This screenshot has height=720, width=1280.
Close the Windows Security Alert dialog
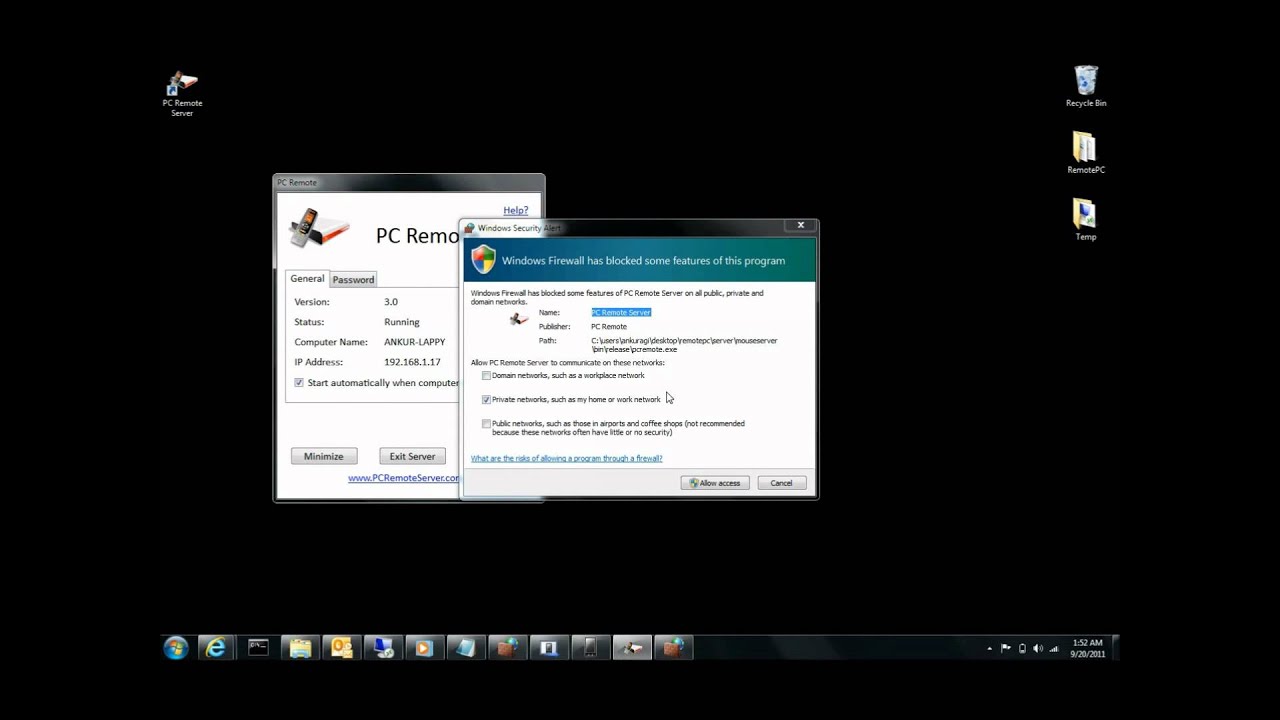coord(800,225)
